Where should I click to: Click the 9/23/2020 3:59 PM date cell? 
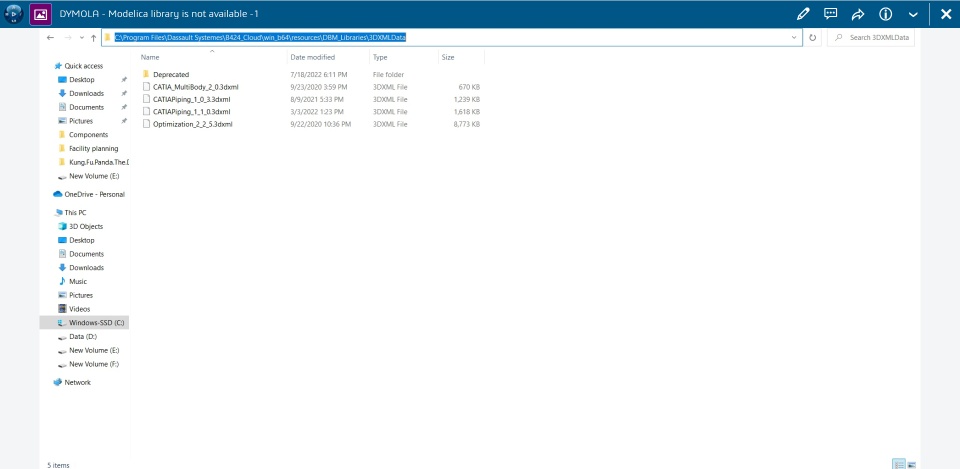click(318, 87)
